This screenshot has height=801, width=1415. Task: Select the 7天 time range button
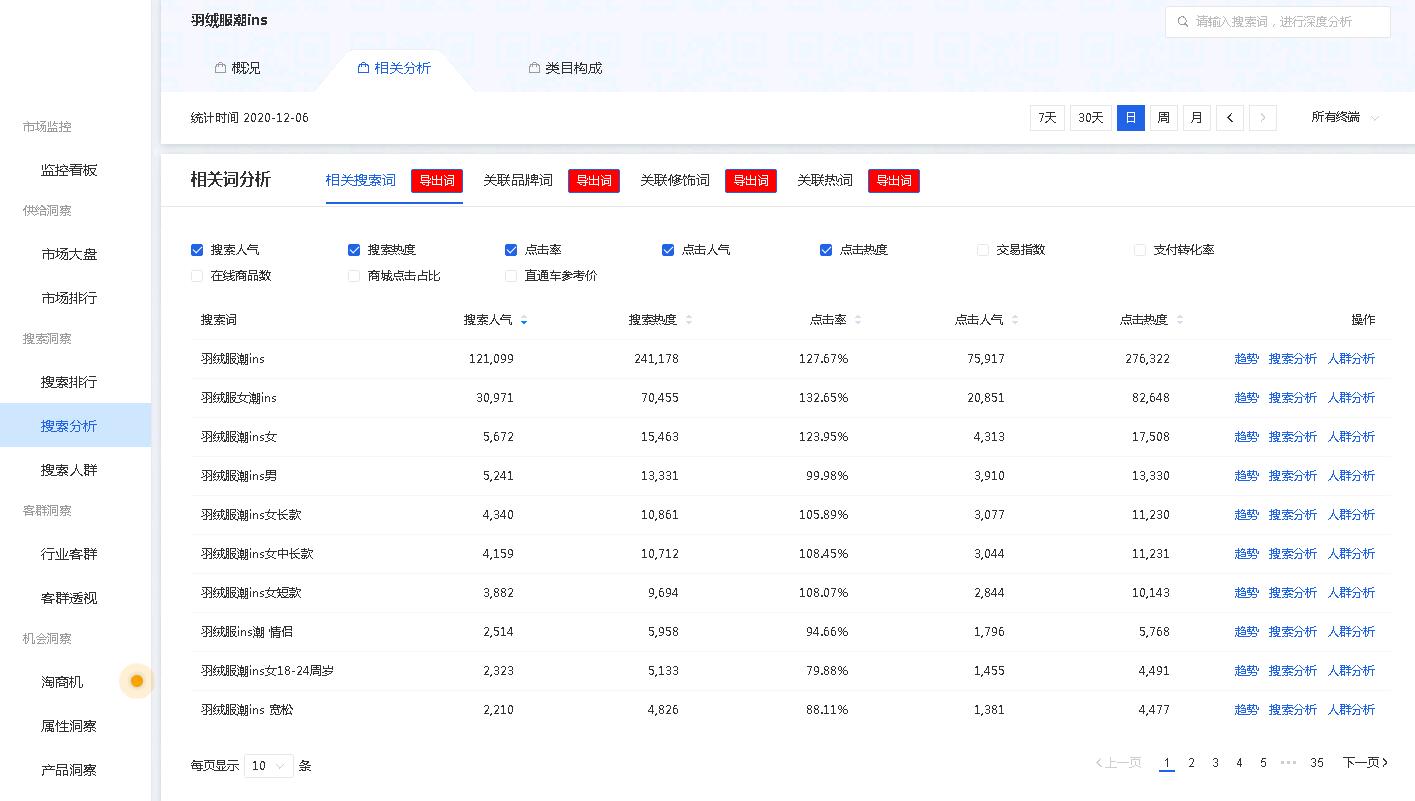pos(1047,118)
